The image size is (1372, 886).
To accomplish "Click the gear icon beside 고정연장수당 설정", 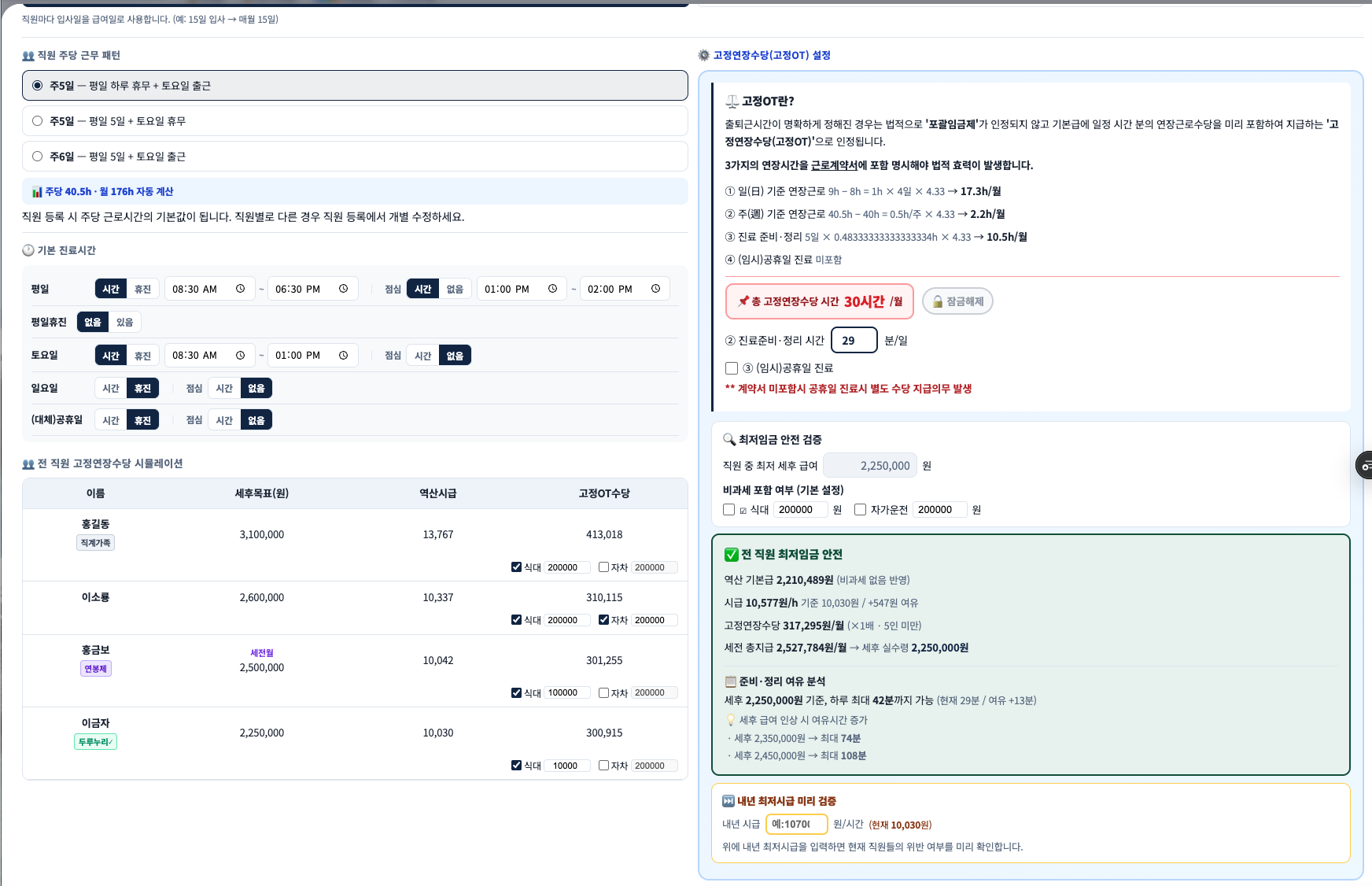I will 704,55.
